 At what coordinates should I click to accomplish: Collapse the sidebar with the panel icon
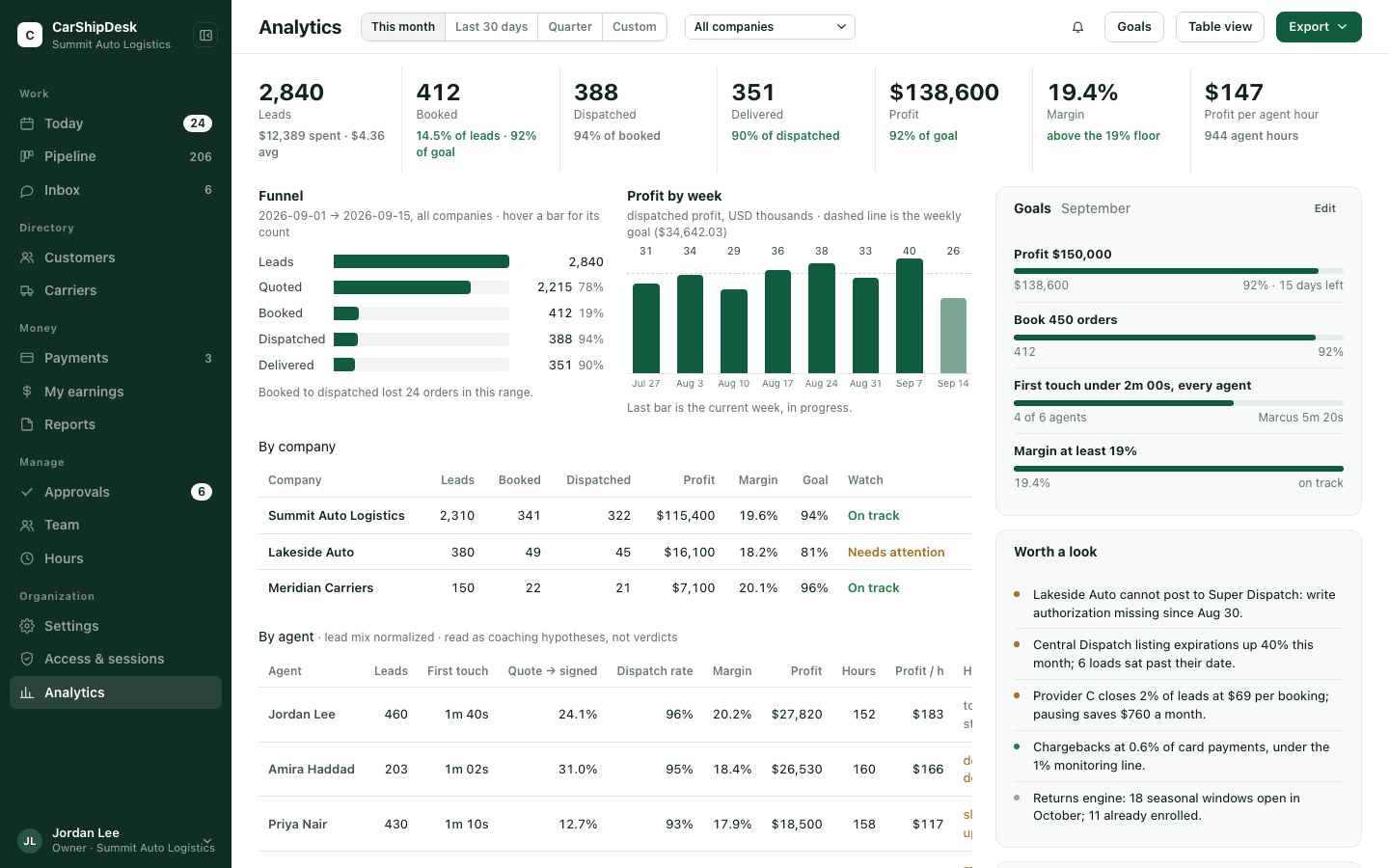(x=205, y=36)
